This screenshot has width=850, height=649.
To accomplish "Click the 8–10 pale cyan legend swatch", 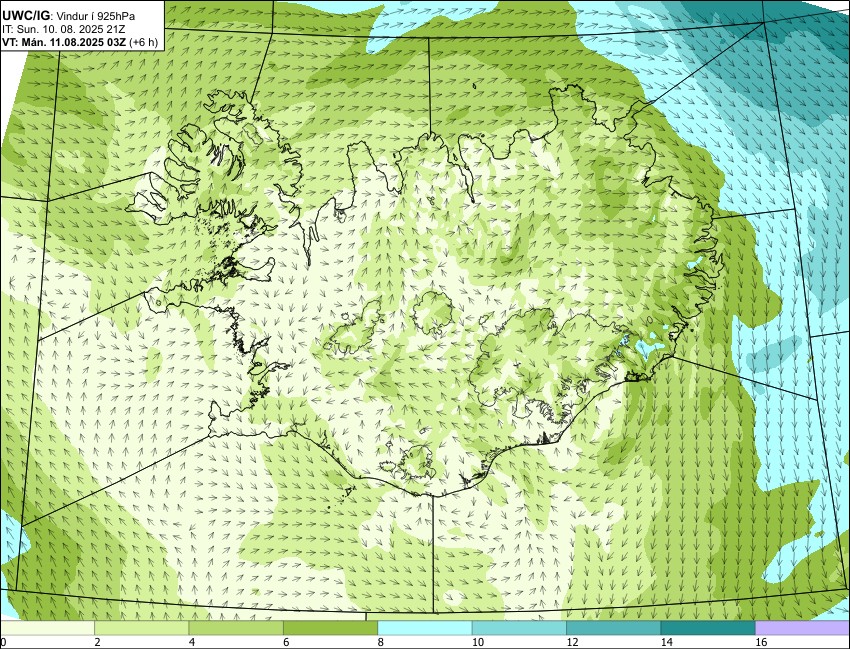I will (424, 628).
